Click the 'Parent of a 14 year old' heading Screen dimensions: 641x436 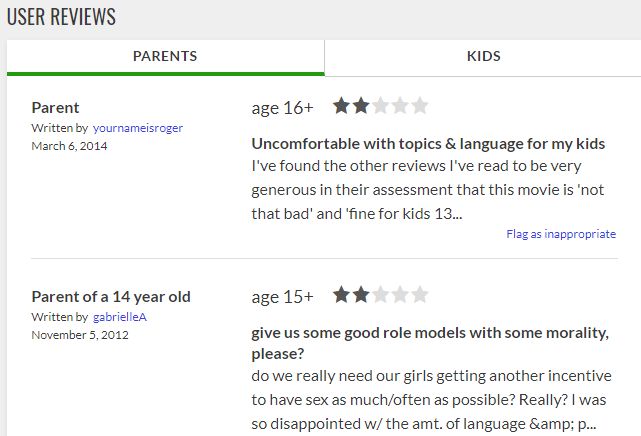(111, 296)
